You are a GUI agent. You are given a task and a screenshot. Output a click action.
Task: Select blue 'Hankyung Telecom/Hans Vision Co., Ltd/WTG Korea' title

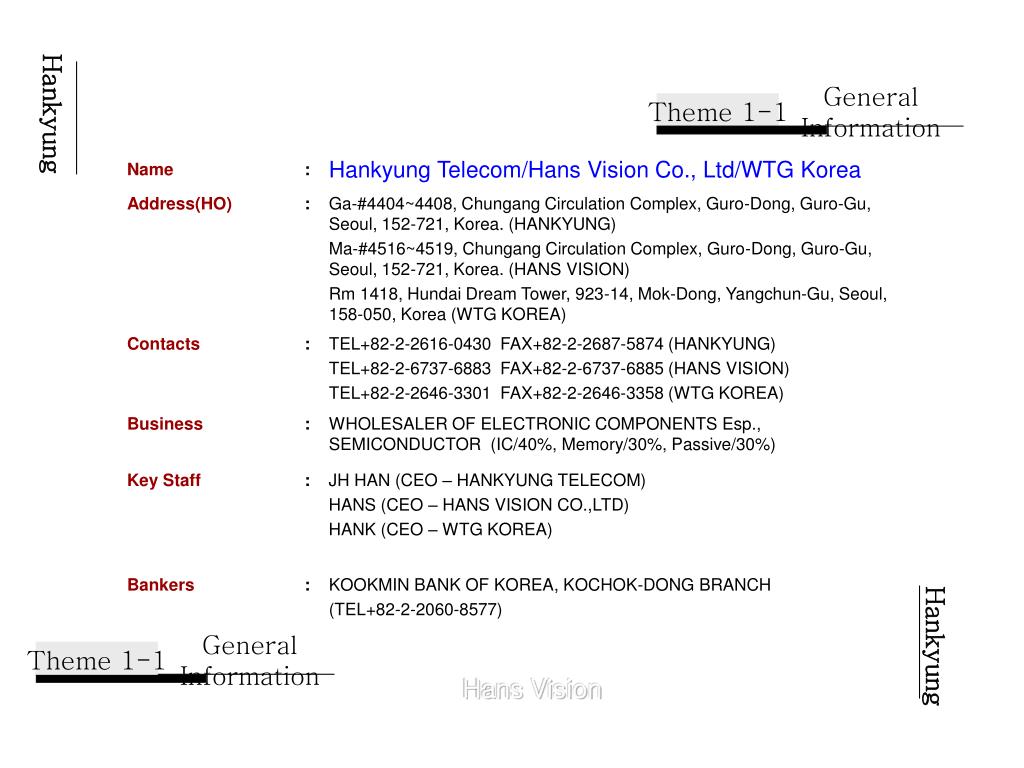pyautogui.click(x=595, y=170)
